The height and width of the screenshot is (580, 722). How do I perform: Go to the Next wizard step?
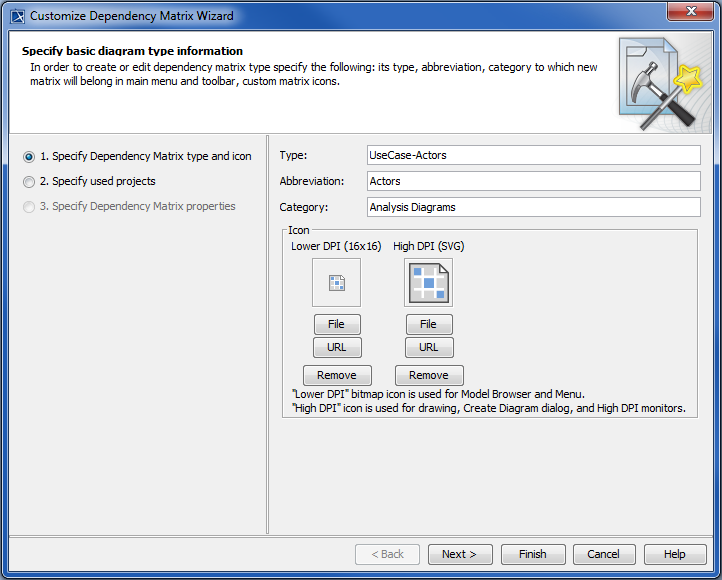coord(460,554)
